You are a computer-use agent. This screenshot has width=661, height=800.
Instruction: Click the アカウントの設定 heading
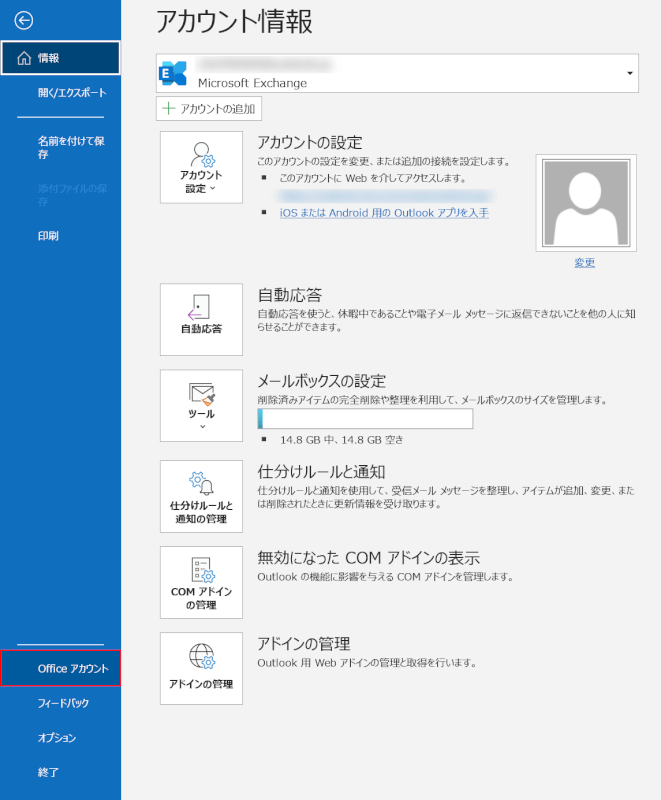coord(310,142)
